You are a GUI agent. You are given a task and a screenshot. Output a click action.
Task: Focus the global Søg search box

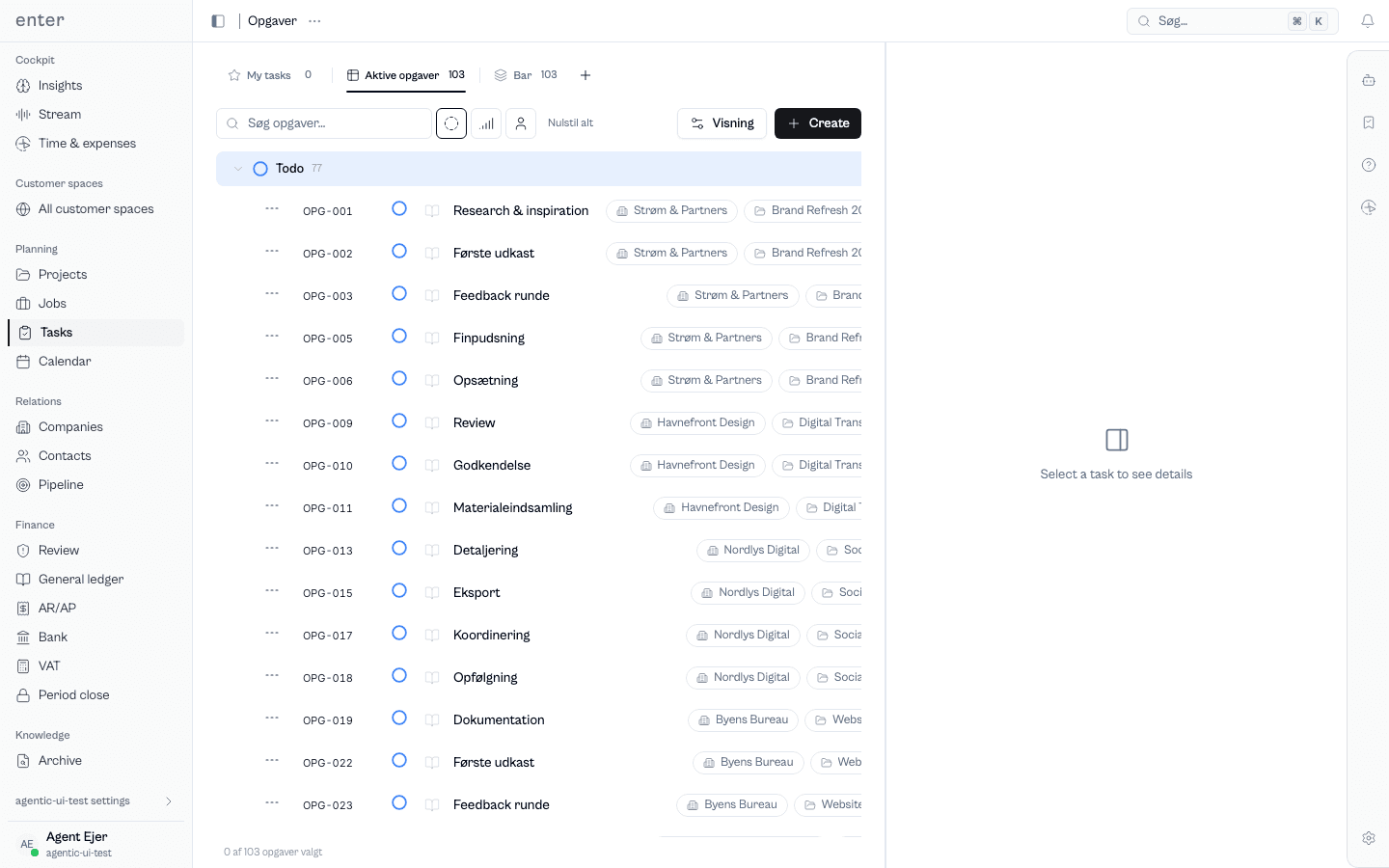(x=1232, y=21)
